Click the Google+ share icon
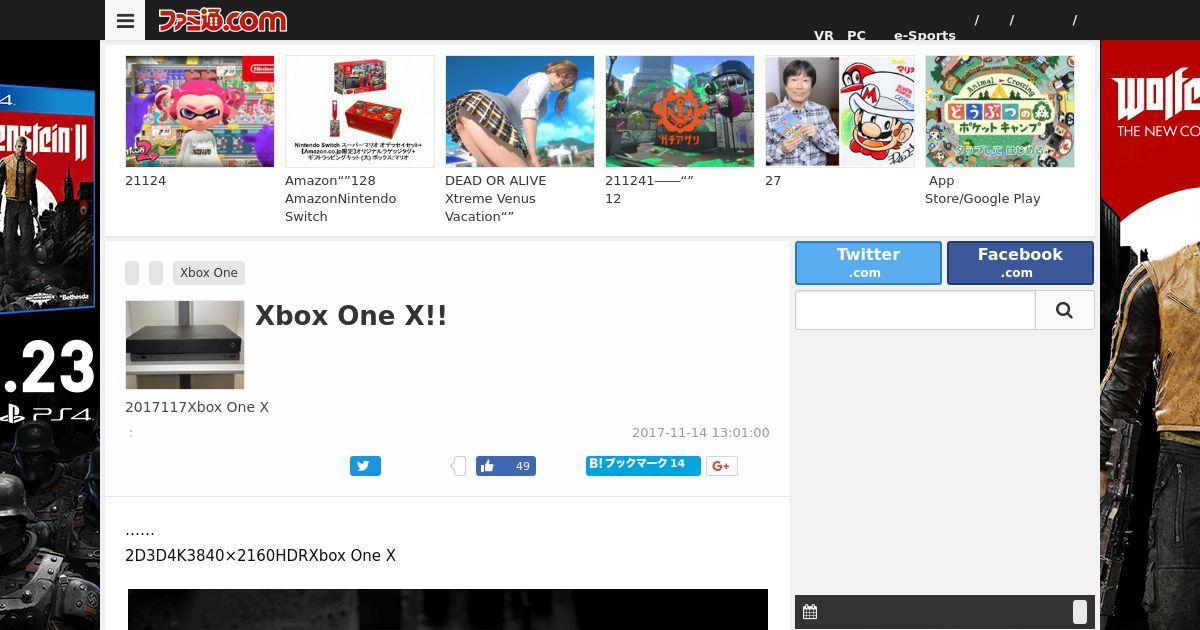Viewport: 1200px width, 630px height. click(722, 466)
